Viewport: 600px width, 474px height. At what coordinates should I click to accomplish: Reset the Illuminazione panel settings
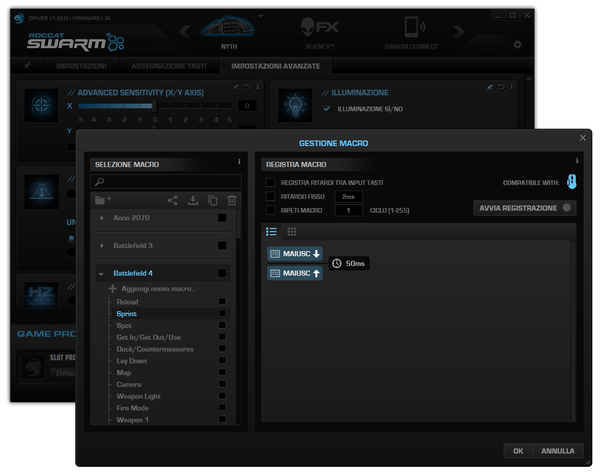(x=501, y=87)
